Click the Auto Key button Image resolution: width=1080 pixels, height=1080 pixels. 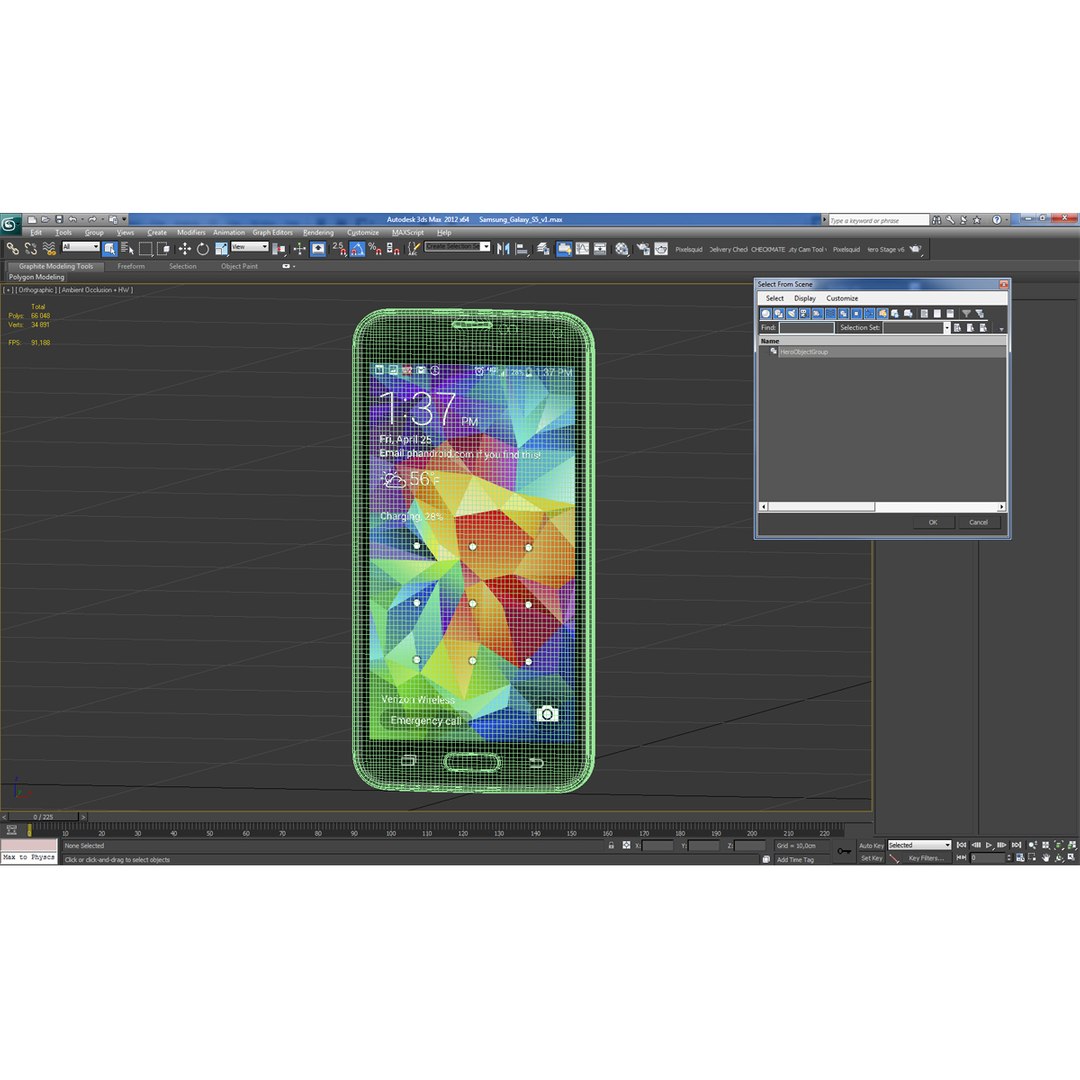pos(871,845)
